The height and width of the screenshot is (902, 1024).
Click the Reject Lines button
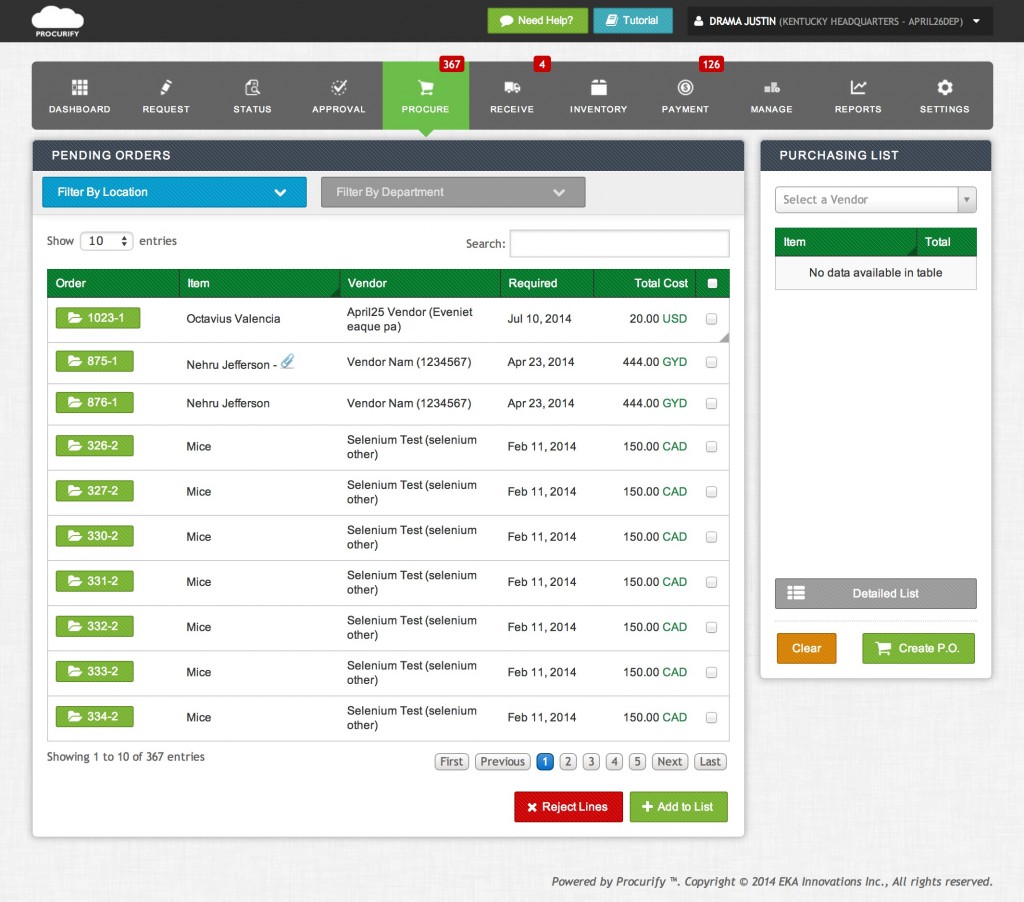click(568, 807)
